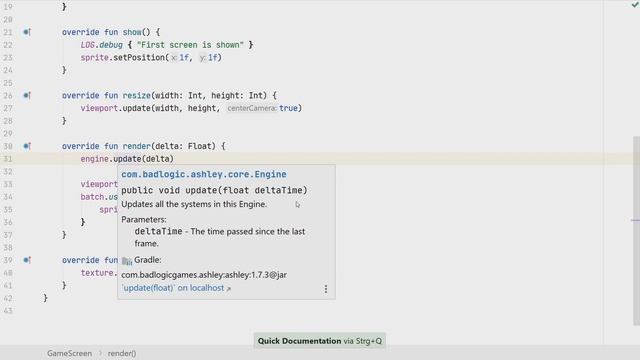Click the override gutter icon beside resize()
The height and width of the screenshot is (360, 640).
pos(27,96)
